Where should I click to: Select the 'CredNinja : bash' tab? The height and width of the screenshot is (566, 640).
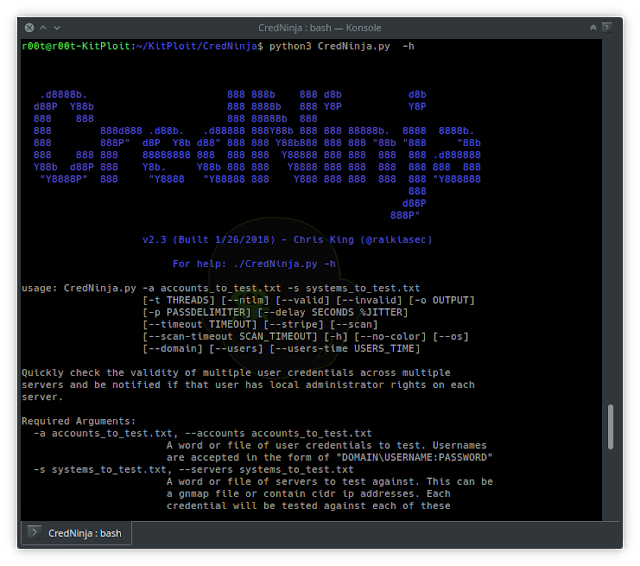point(76,533)
